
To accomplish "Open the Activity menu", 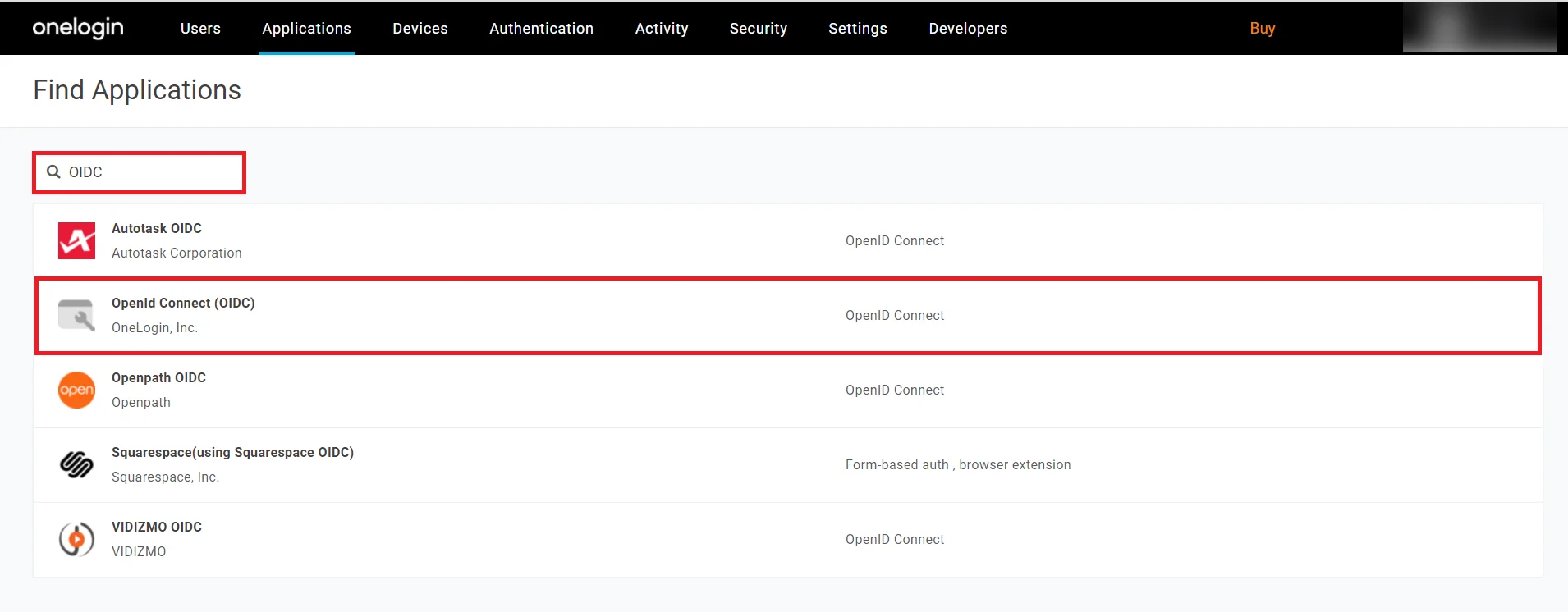I will tap(662, 28).
